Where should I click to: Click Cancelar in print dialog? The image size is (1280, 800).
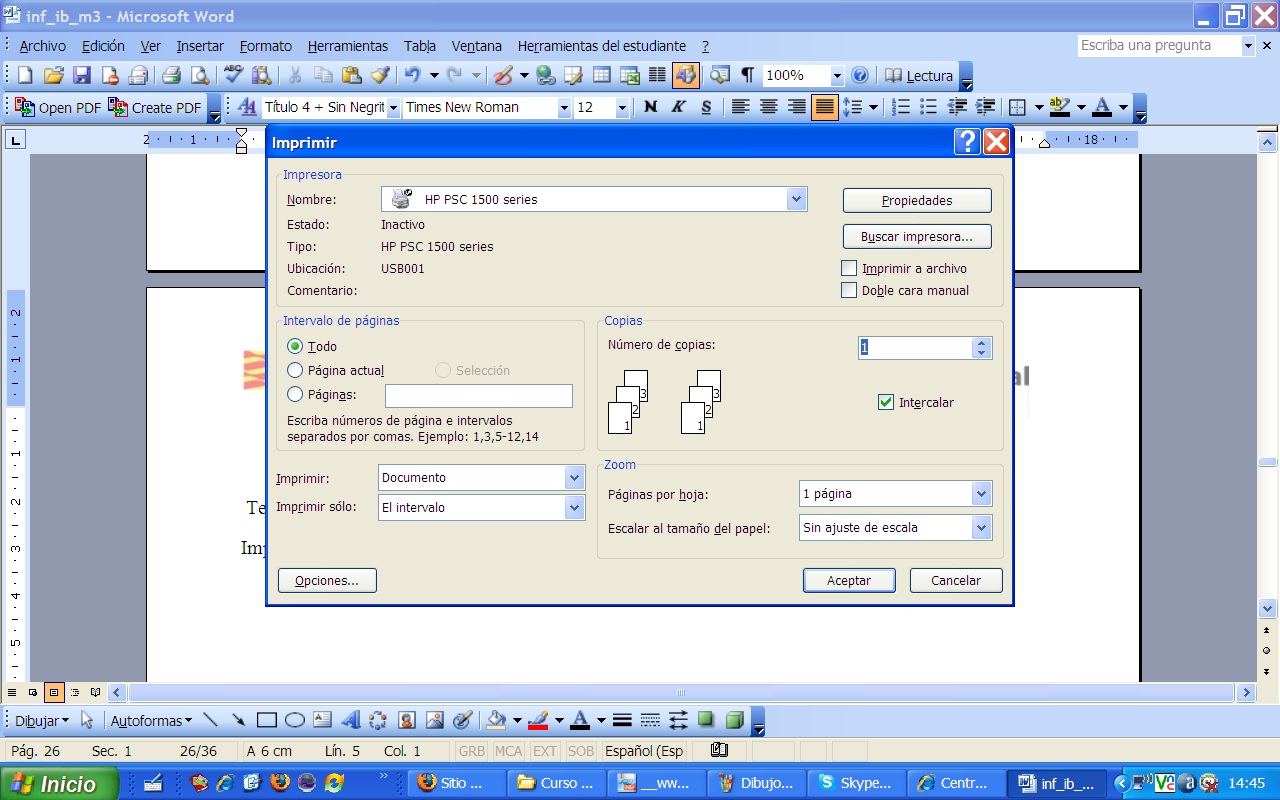[x=956, y=580]
